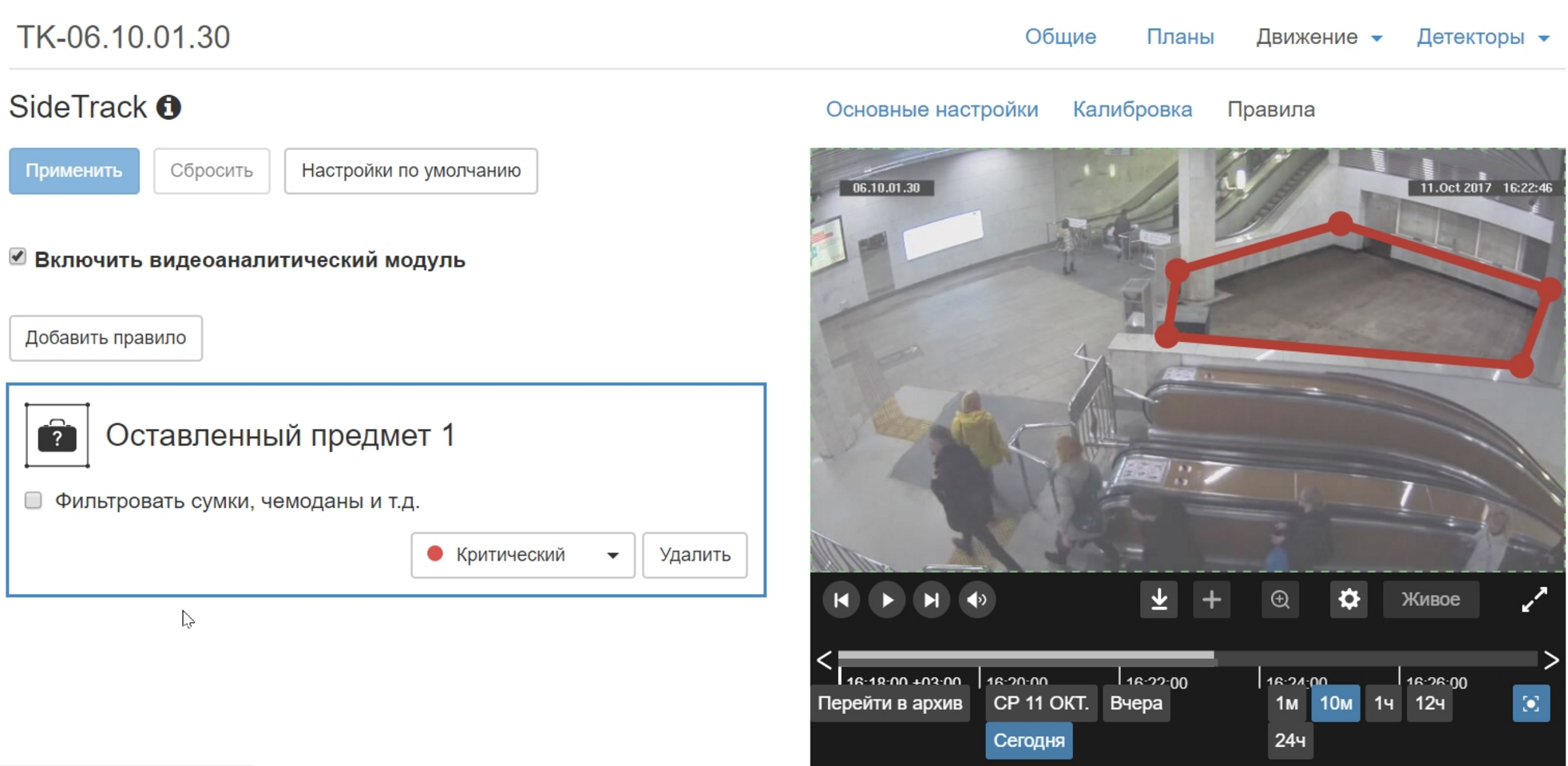Expand the video to fullscreen
Screen dimensions: 1568x766
(x=1534, y=600)
